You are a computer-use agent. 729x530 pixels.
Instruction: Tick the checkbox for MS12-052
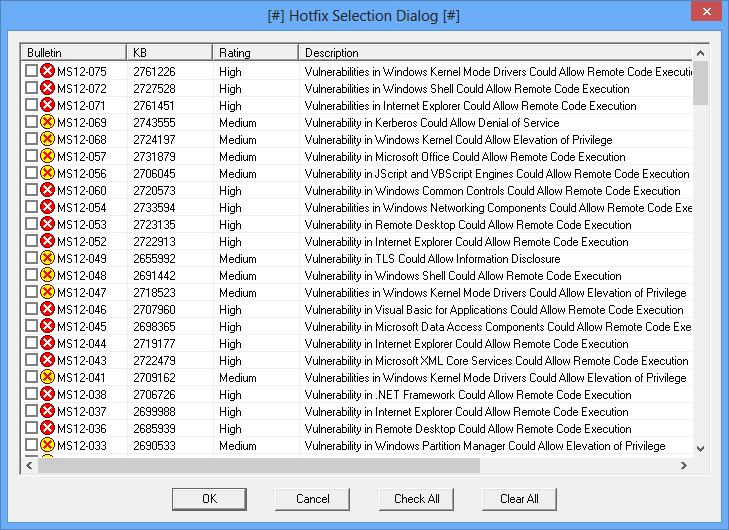pyautogui.click(x=31, y=241)
